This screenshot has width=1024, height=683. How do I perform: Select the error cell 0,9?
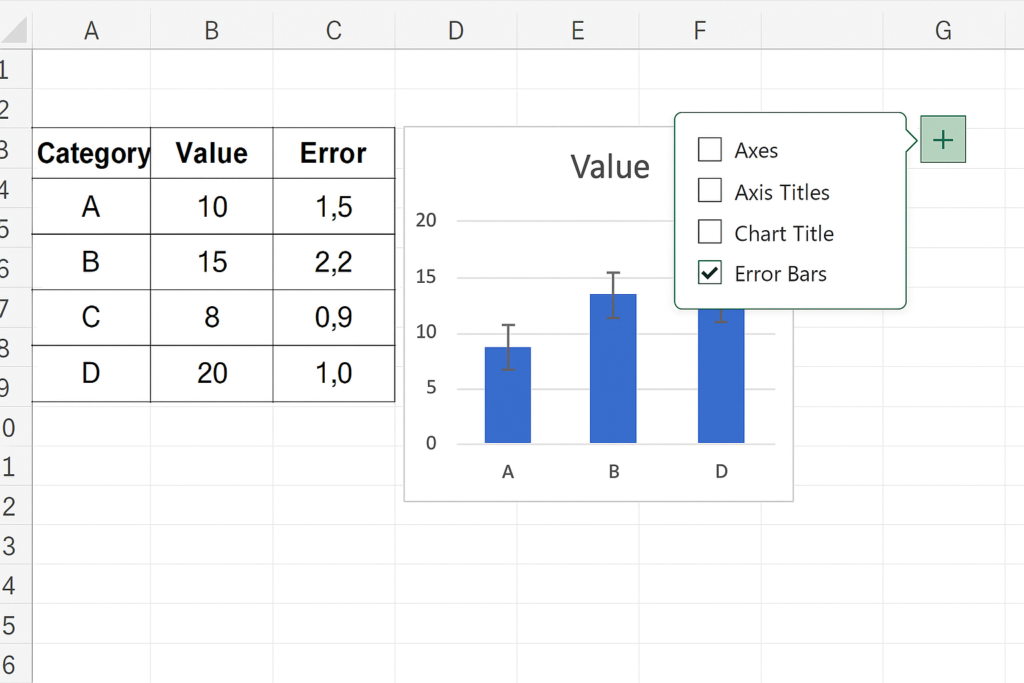click(x=334, y=317)
